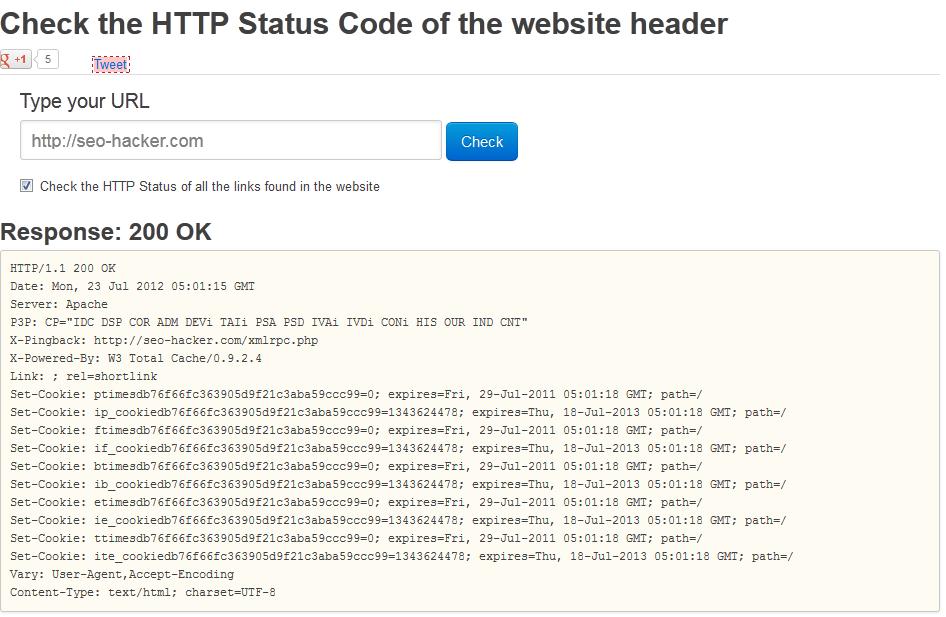
Task: Click the +1 count bubble showing 5
Action: tap(47, 60)
